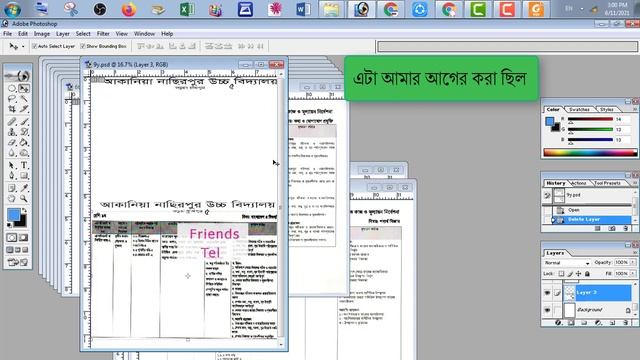Open Color panel flyout menu arrow

coord(635,109)
